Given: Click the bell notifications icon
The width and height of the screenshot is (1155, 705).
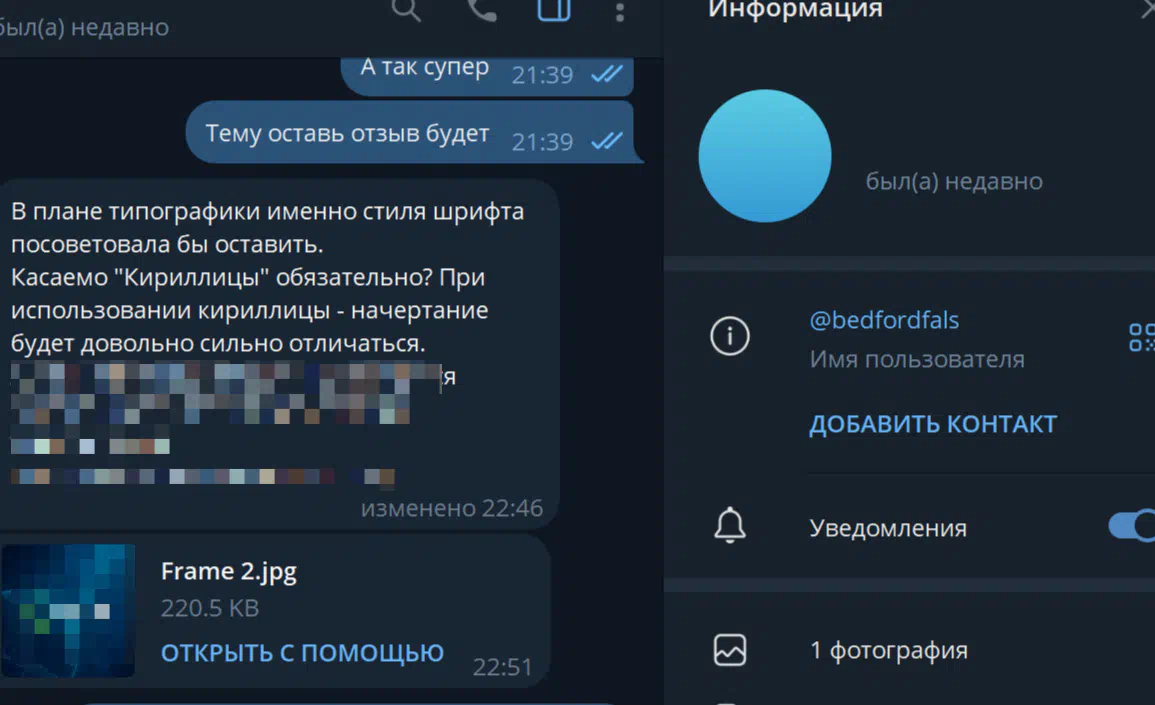Looking at the screenshot, I should point(729,525).
